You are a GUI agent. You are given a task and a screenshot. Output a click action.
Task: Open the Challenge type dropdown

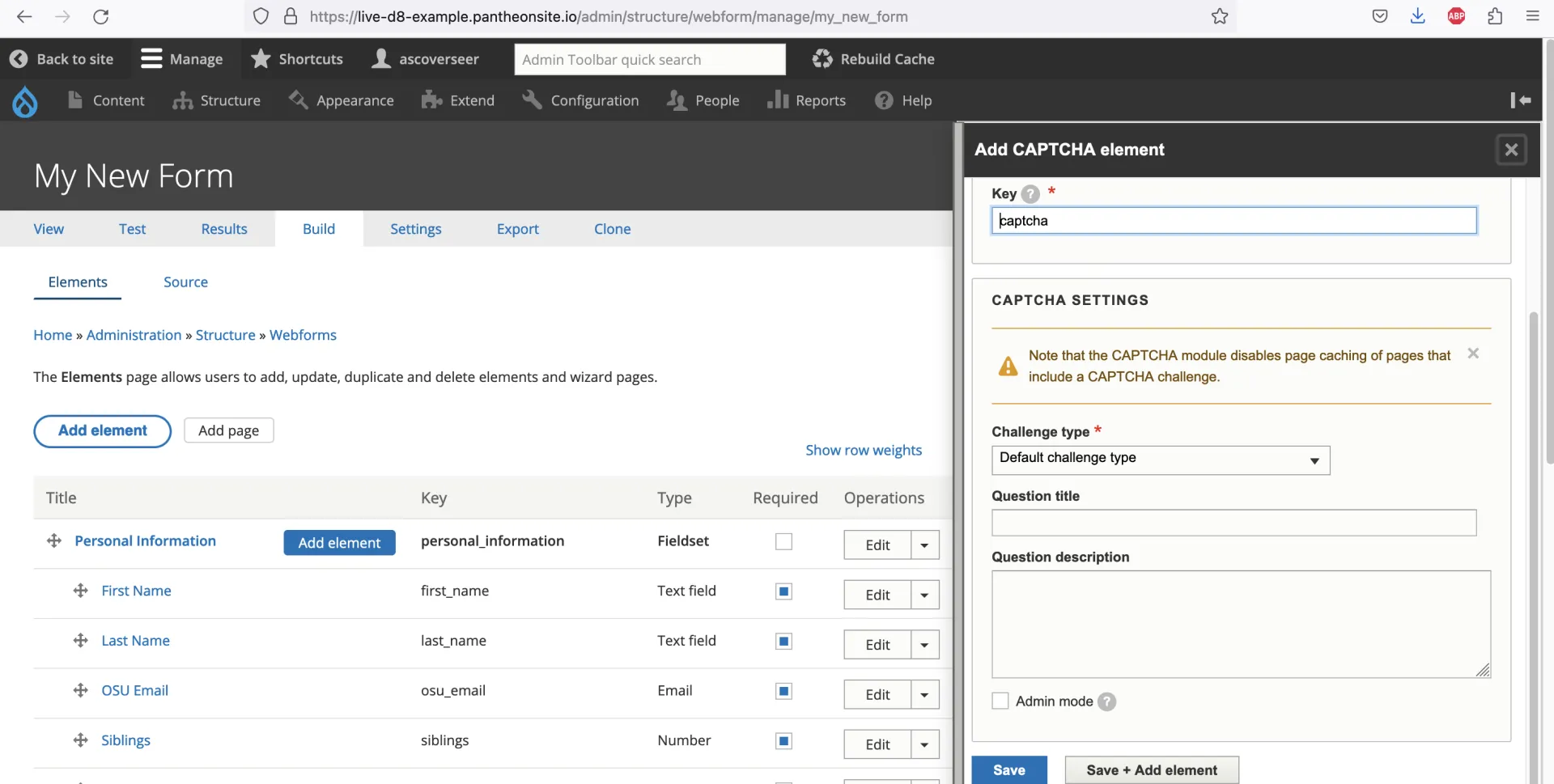pyautogui.click(x=1161, y=460)
